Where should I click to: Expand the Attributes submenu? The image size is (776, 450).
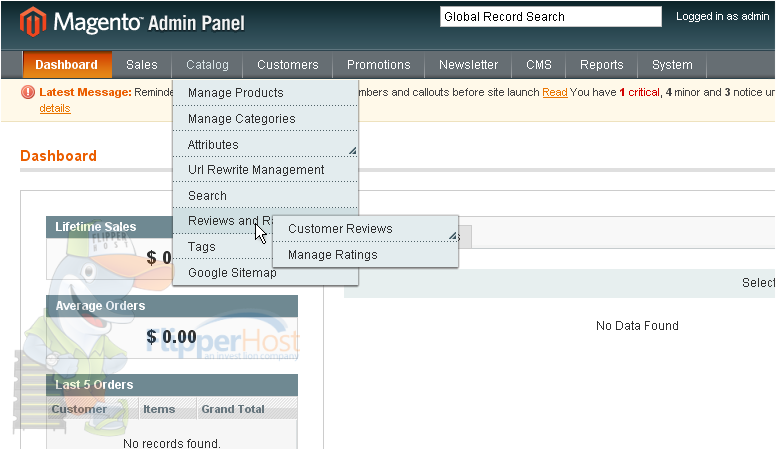[x=265, y=145]
